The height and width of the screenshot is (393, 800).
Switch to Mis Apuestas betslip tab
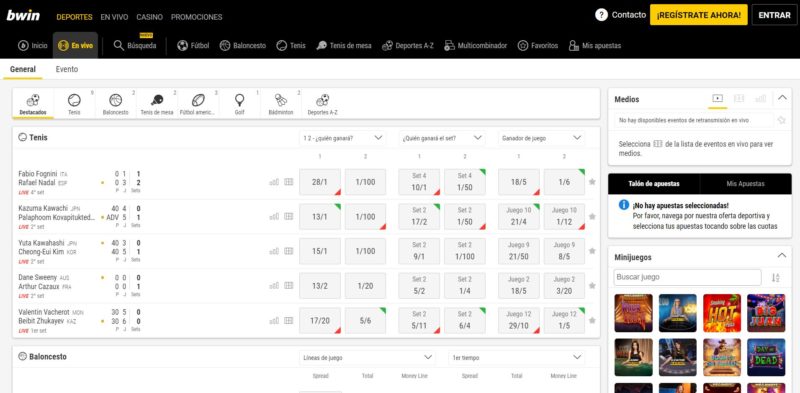click(745, 184)
